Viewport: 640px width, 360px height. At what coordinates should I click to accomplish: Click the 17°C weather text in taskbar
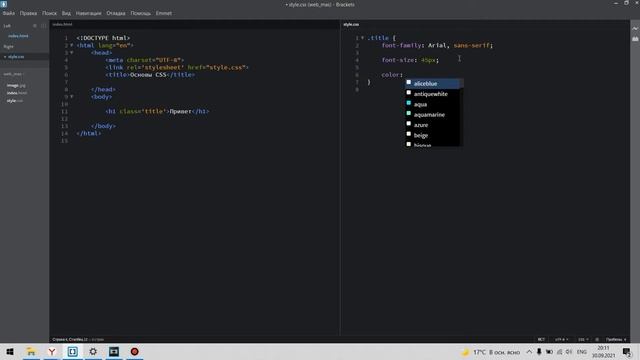[x=479, y=352]
